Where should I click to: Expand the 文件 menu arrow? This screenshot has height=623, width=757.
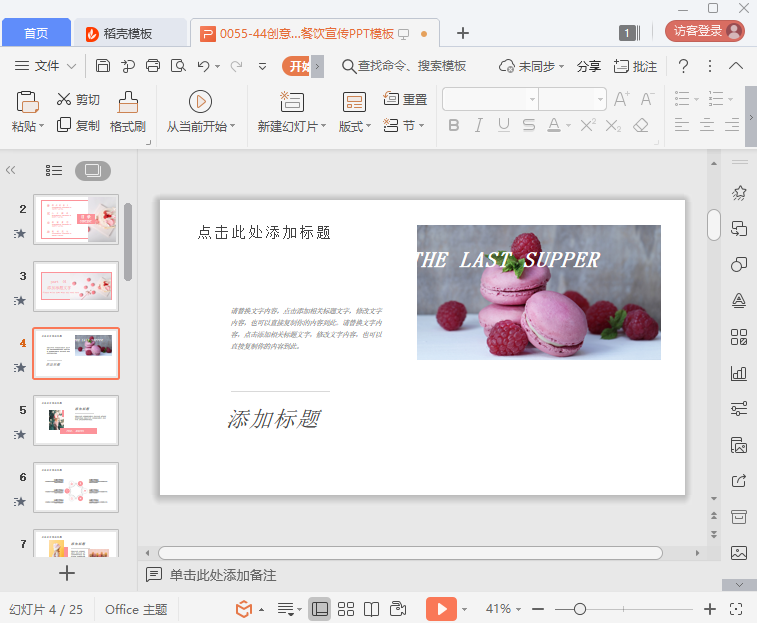[x=71, y=66]
